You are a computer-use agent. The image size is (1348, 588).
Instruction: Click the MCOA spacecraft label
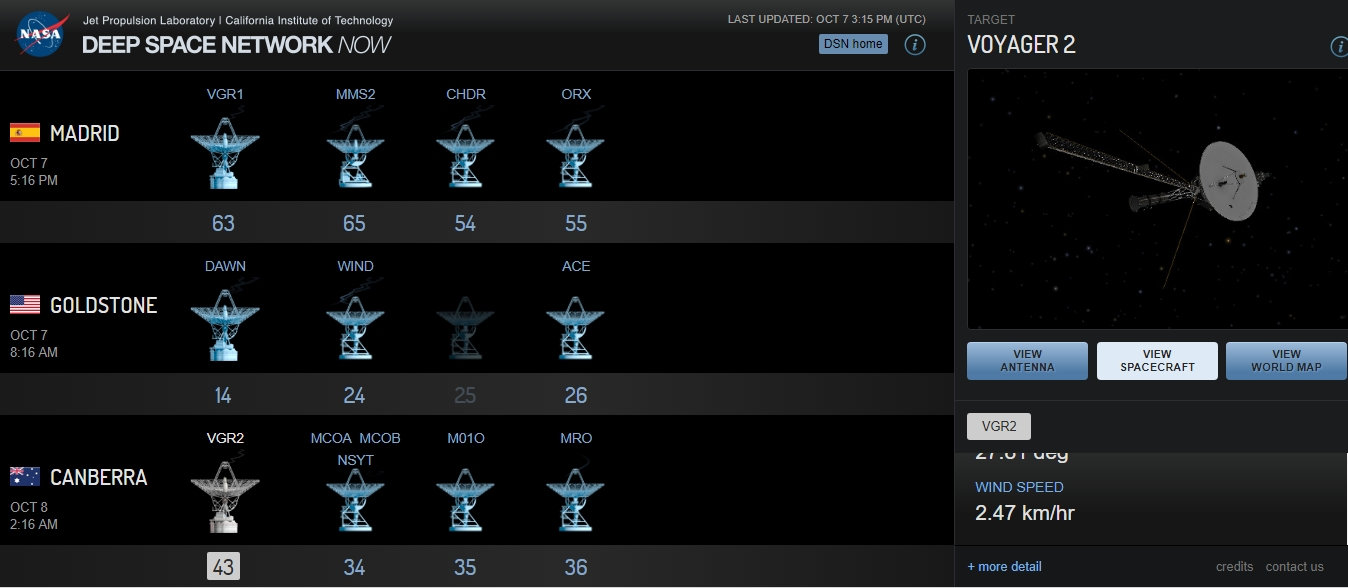pos(331,438)
